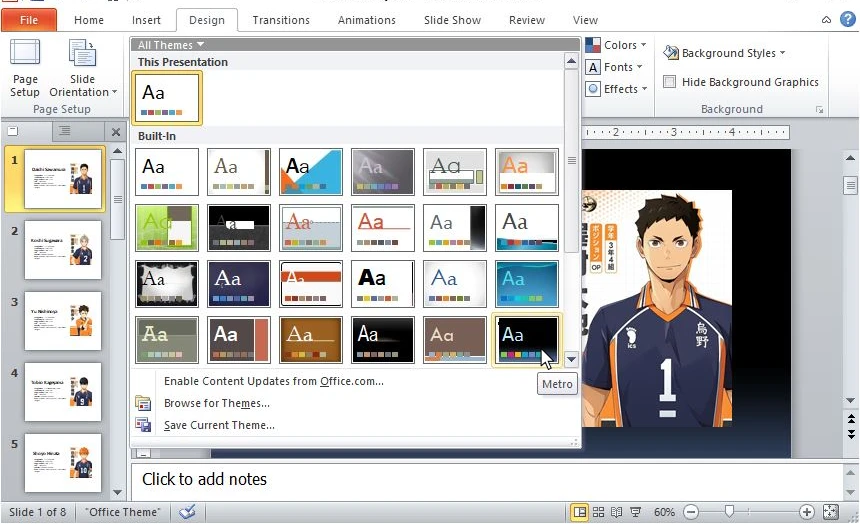
Task: Select the Metro dark theme thumbnail
Action: [527, 340]
